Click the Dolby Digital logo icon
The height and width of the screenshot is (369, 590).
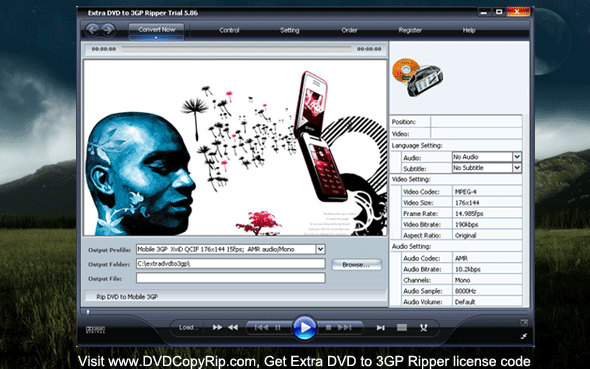click(x=95, y=330)
